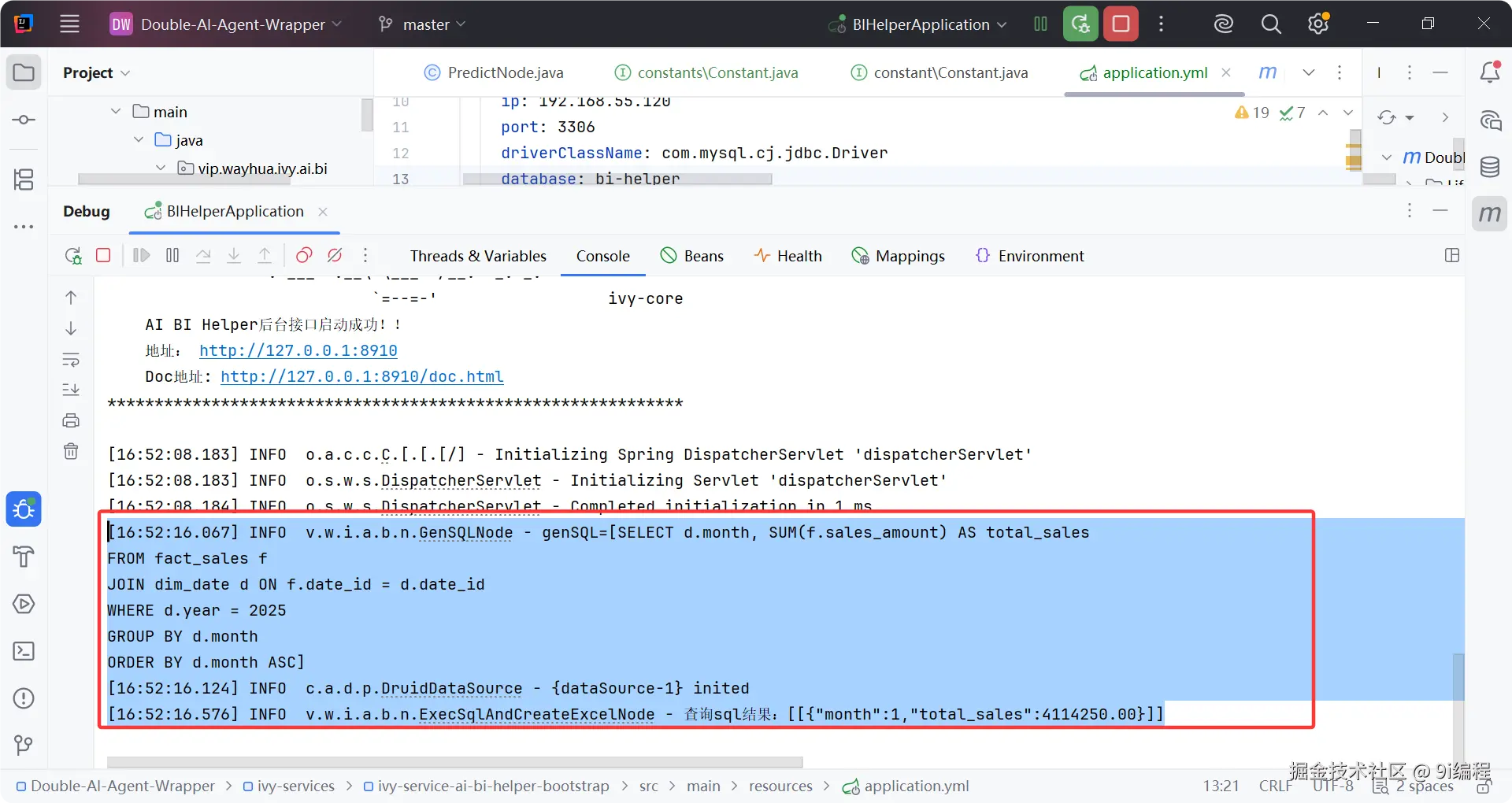Go to next highlighted problem arrow in editor
The width and height of the screenshot is (1512, 803).
(1348, 113)
